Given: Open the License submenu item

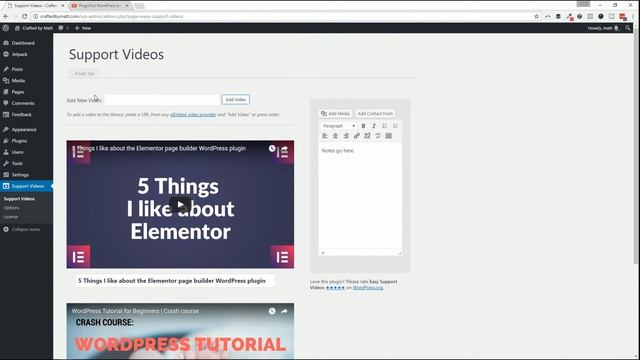Looking at the screenshot, I should pos(11,217).
